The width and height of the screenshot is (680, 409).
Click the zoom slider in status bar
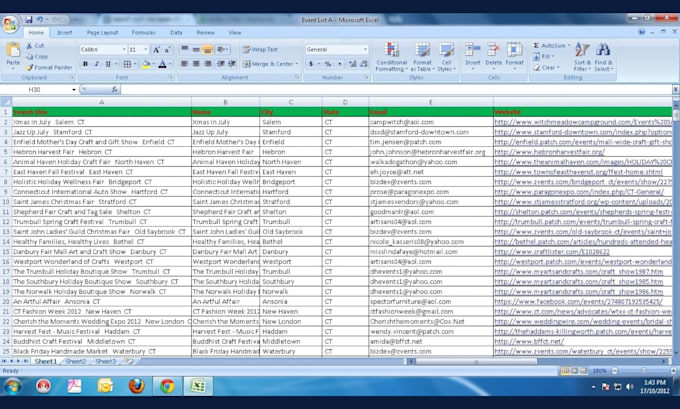click(644, 371)
